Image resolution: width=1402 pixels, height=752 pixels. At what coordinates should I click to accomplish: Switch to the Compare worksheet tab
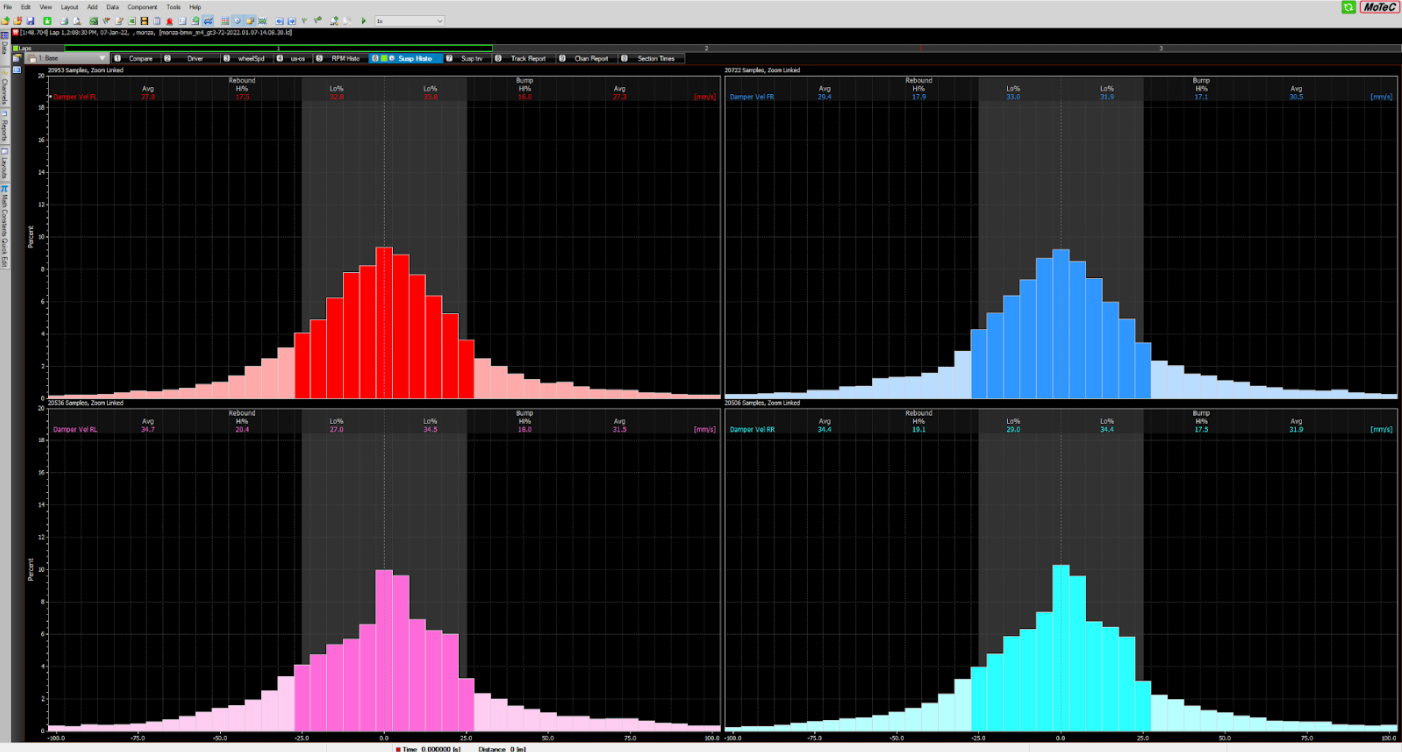click(136, 58)
